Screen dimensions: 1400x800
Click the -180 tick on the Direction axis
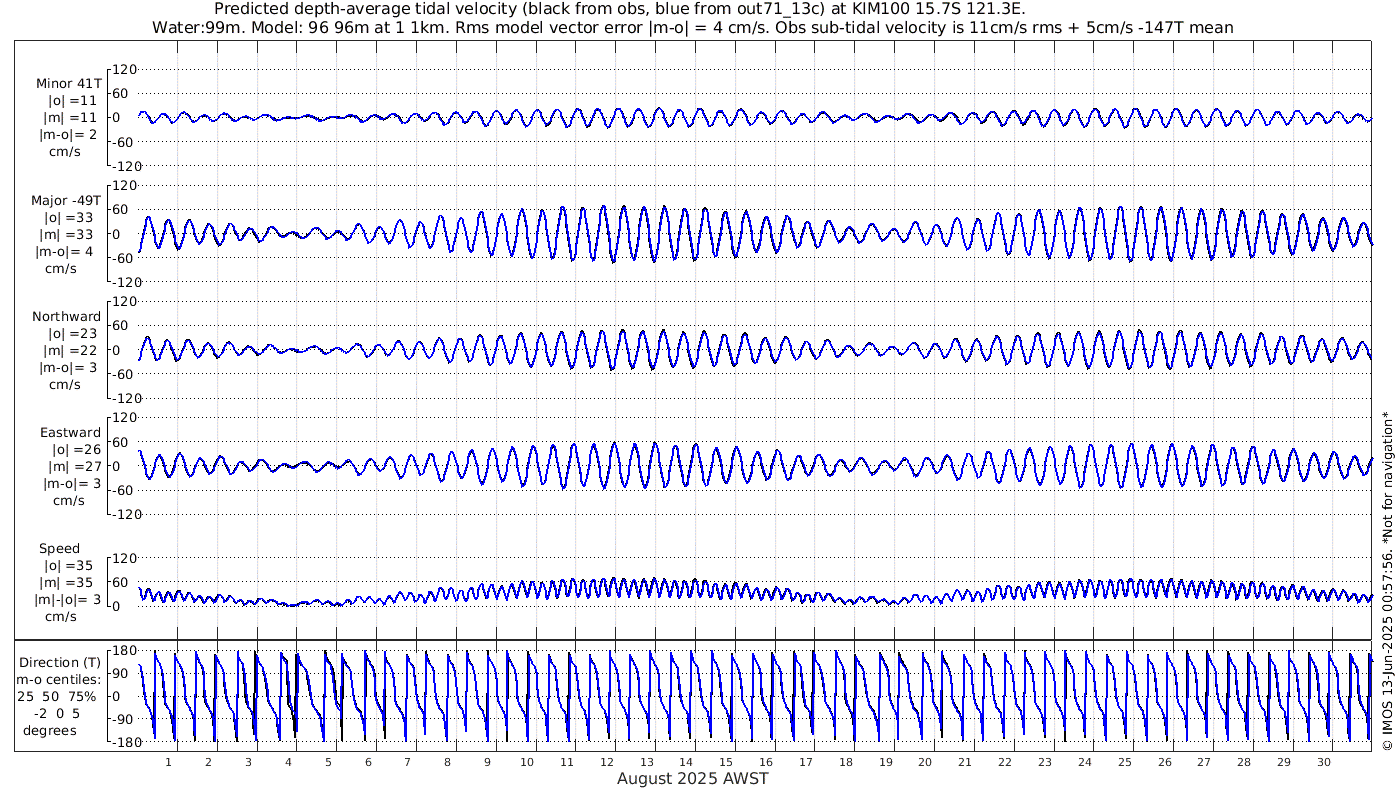pyautogui.click(x=120, y=741)
